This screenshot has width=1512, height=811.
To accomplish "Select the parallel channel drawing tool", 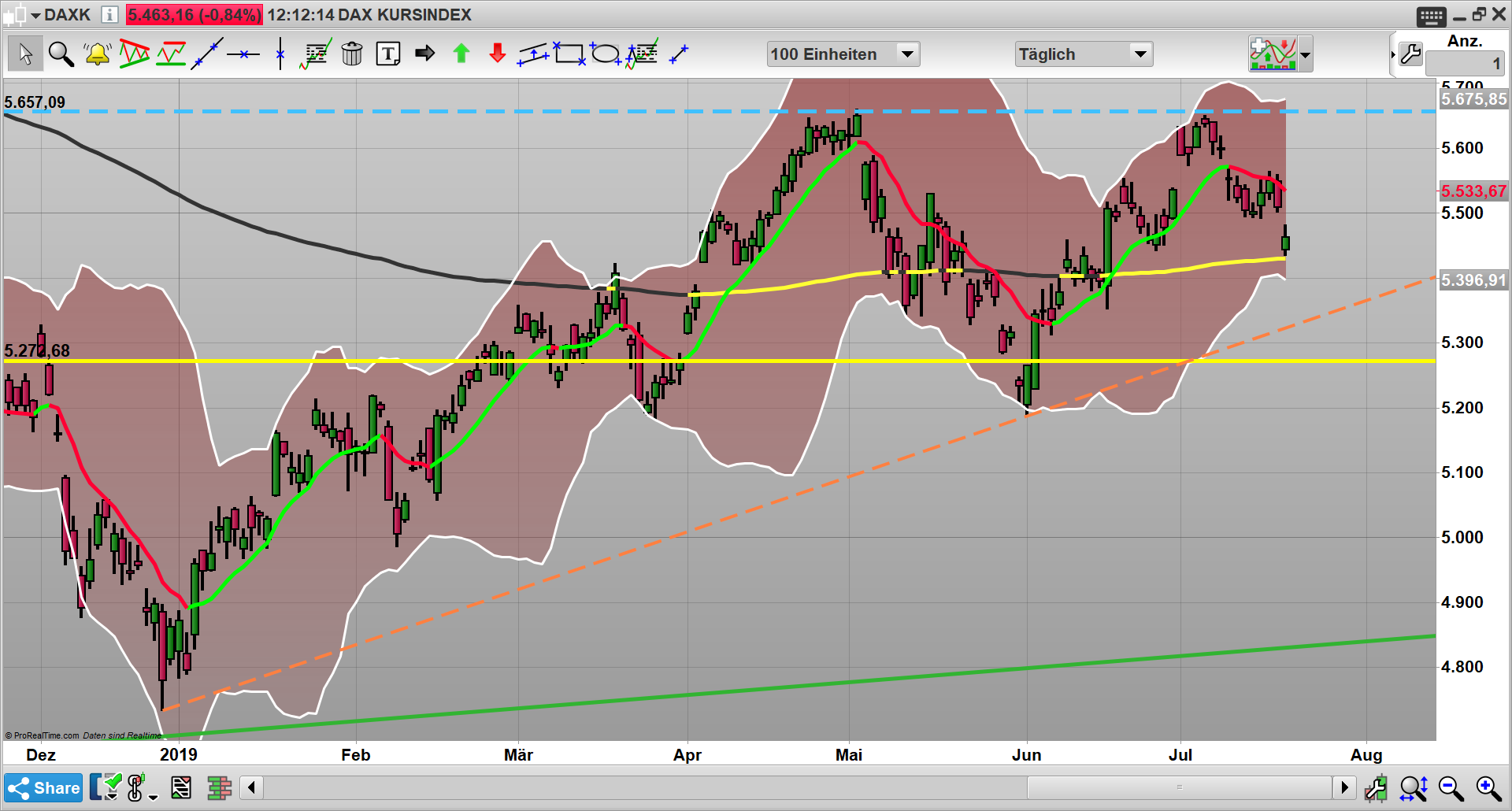I will click(533, 54).
